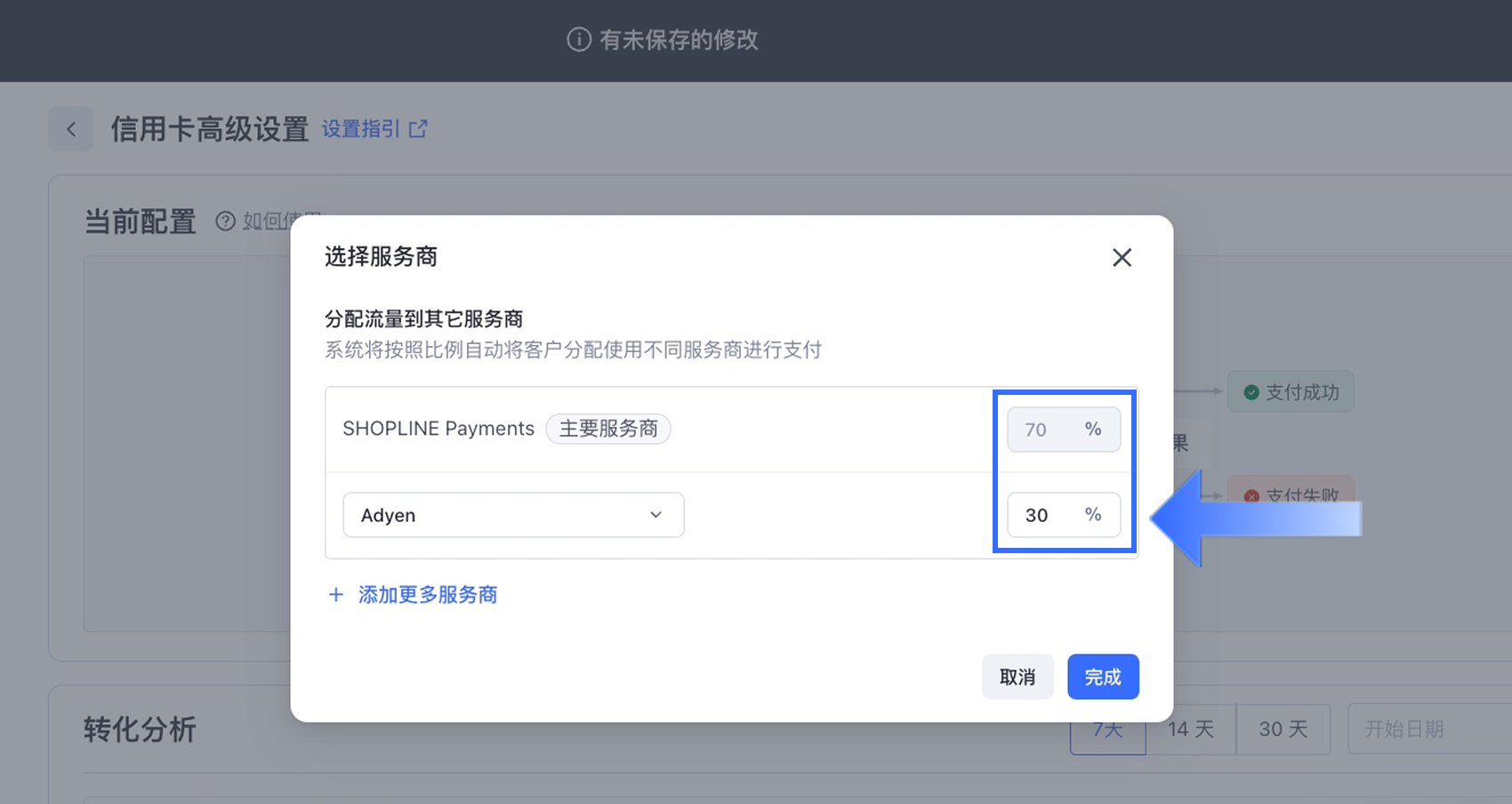Click the 信用卡高级设置 page title
This screenshot has height=804, width=1512.
pyautogui.click(x=210, y=129)
